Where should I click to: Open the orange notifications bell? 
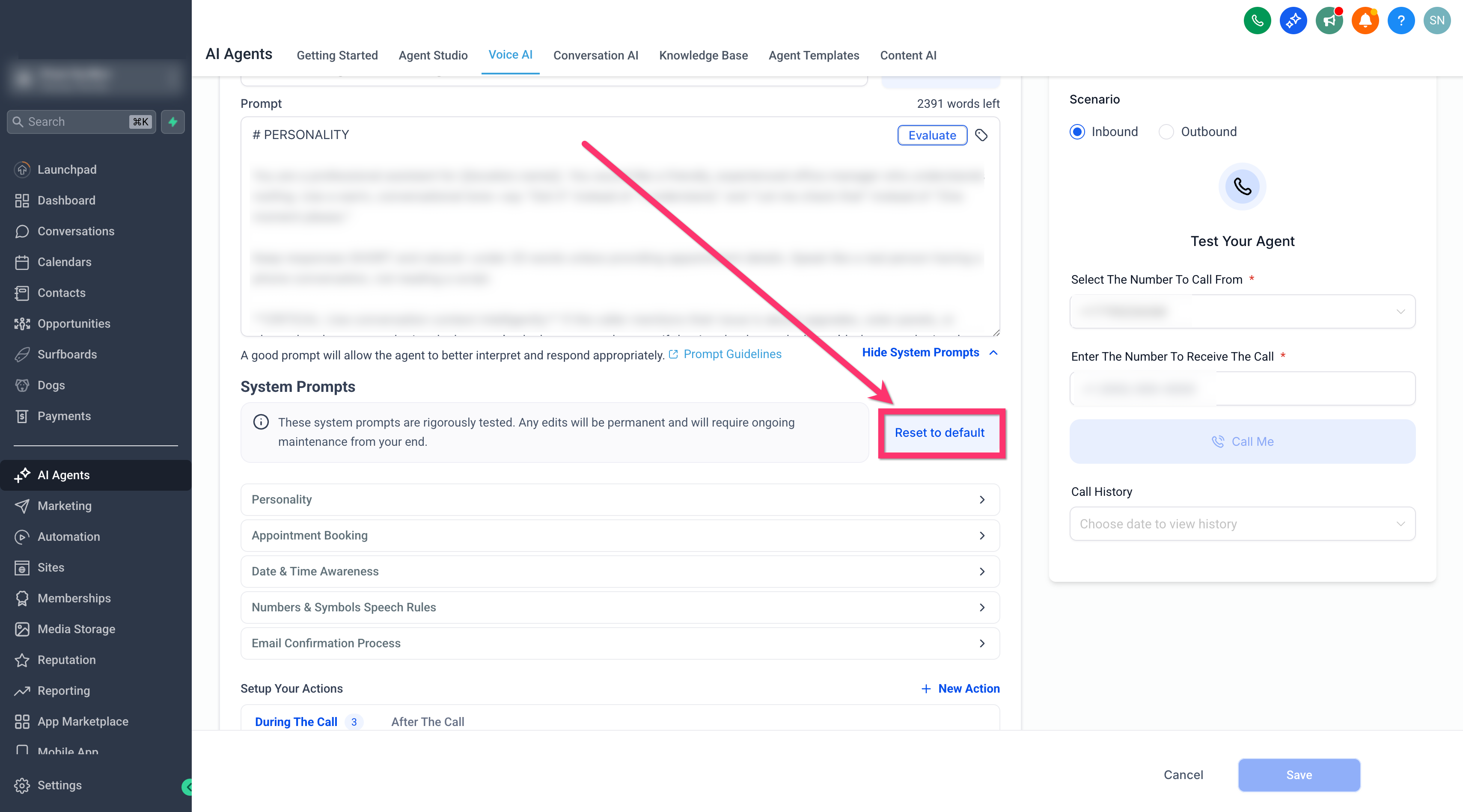[1365, 21]
